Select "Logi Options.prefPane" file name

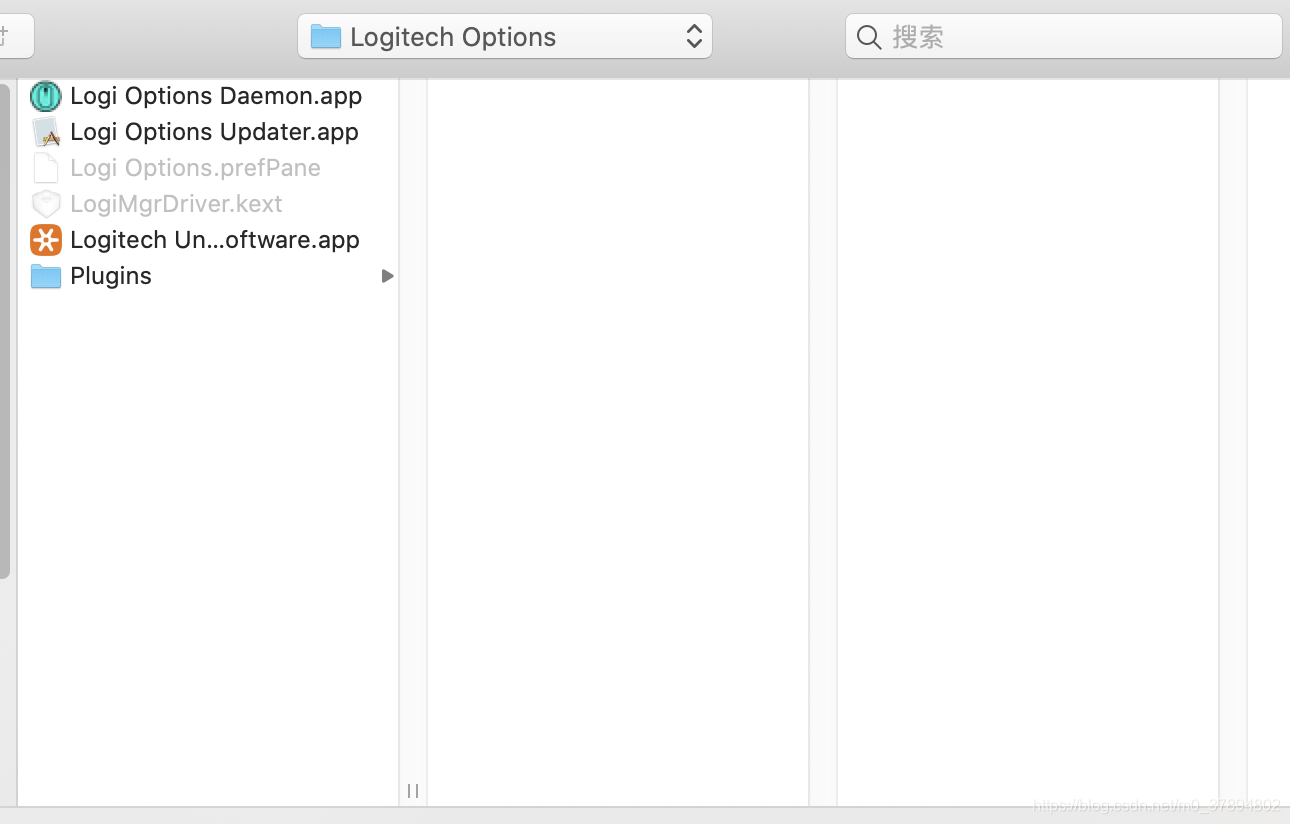pyautogui.click(x=195, y=168)
